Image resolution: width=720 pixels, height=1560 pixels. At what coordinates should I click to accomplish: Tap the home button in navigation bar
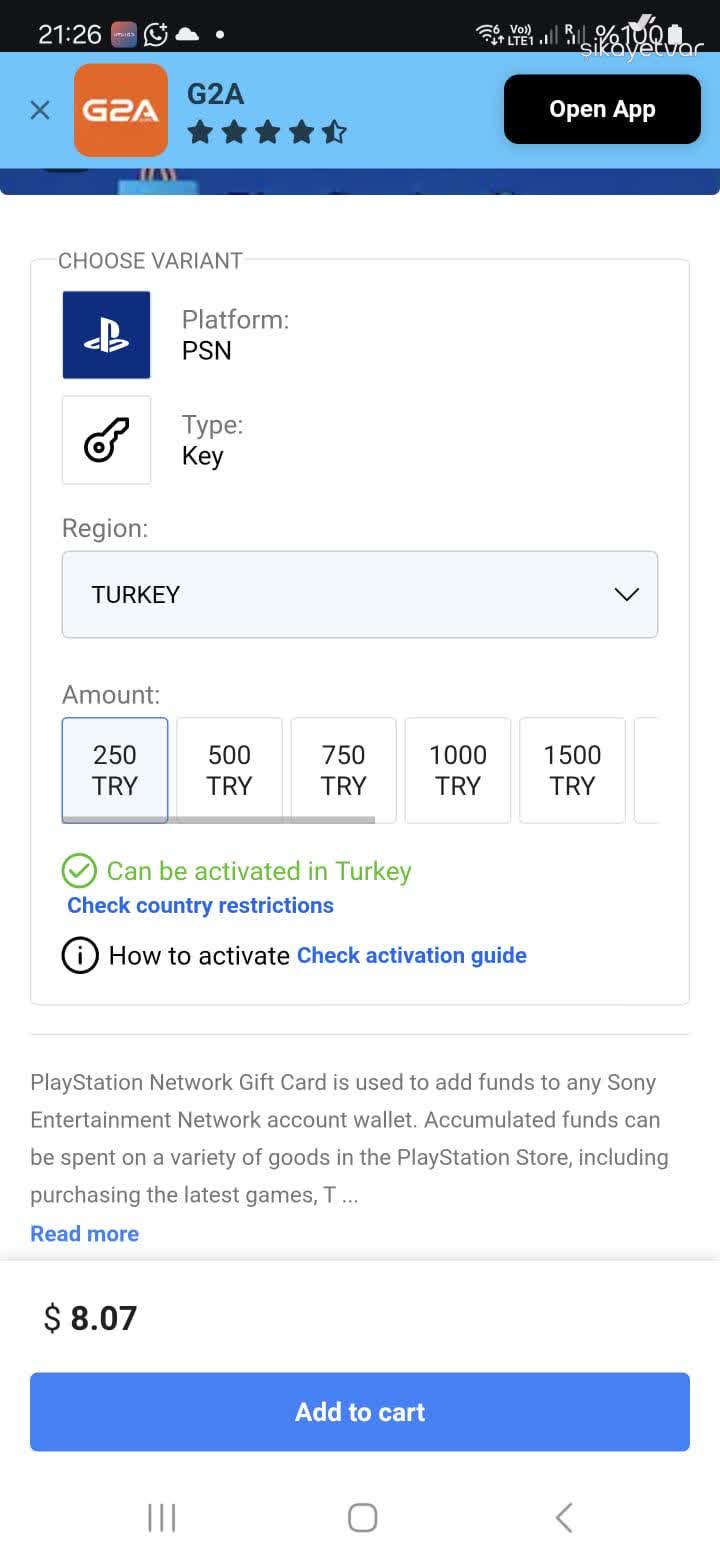[x=362, y=1516]
